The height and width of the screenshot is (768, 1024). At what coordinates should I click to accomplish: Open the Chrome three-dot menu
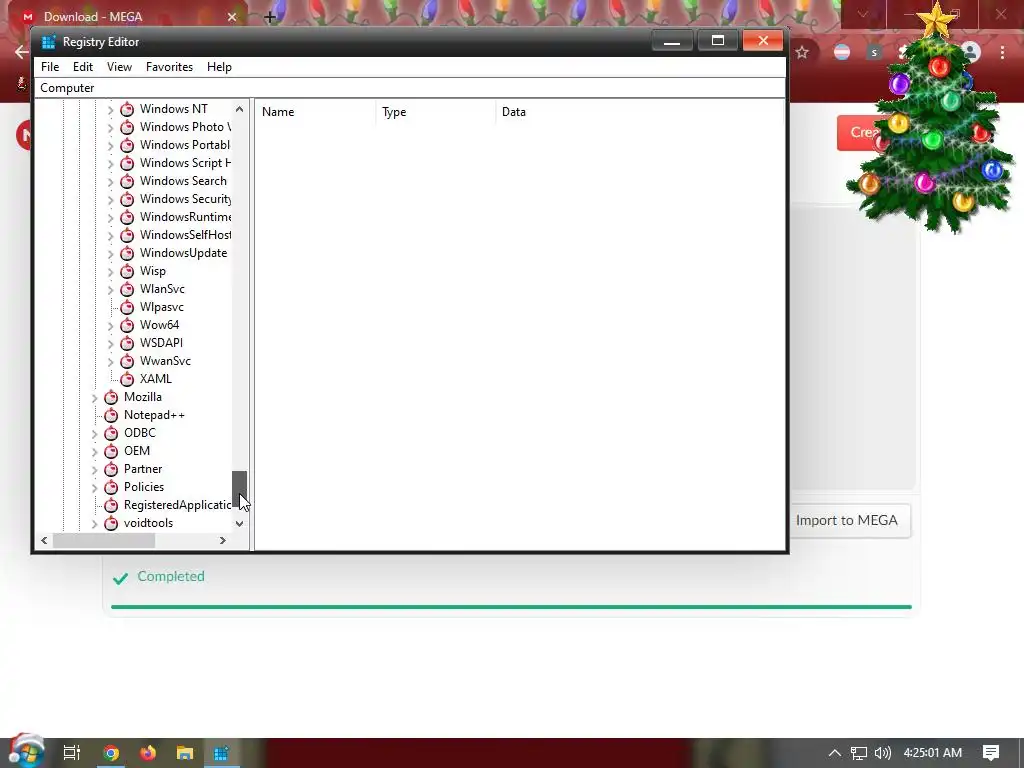1002,52
